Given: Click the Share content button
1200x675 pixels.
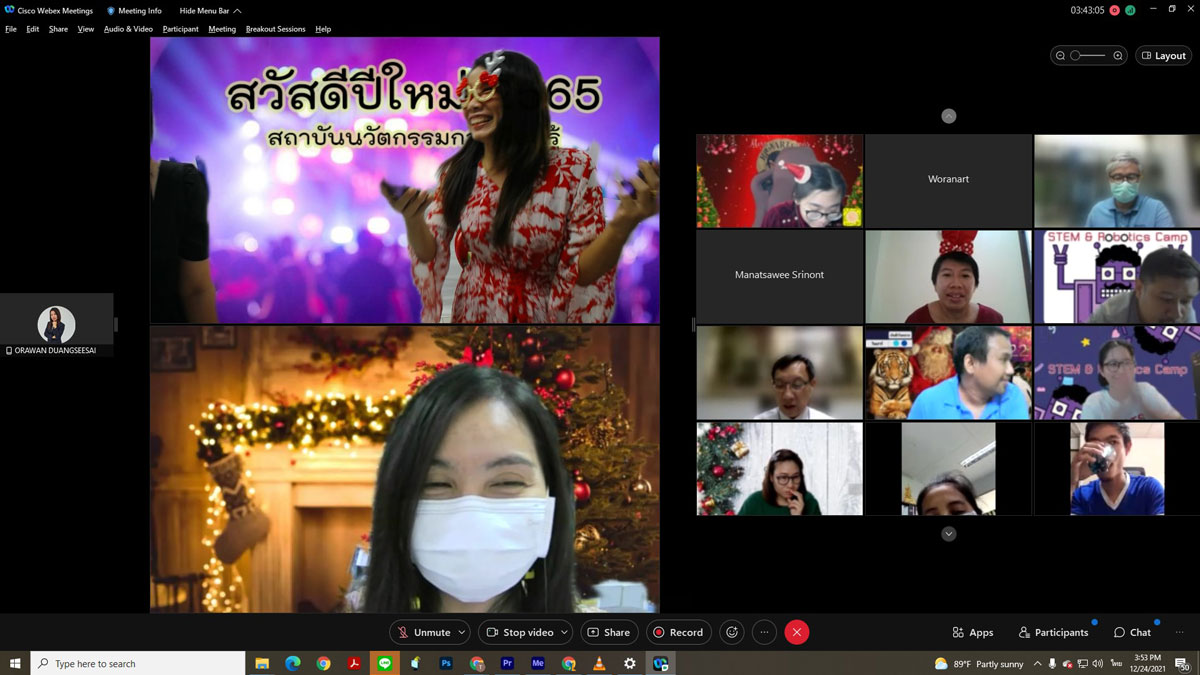Looking at the screenshot, I should point(608,632).
